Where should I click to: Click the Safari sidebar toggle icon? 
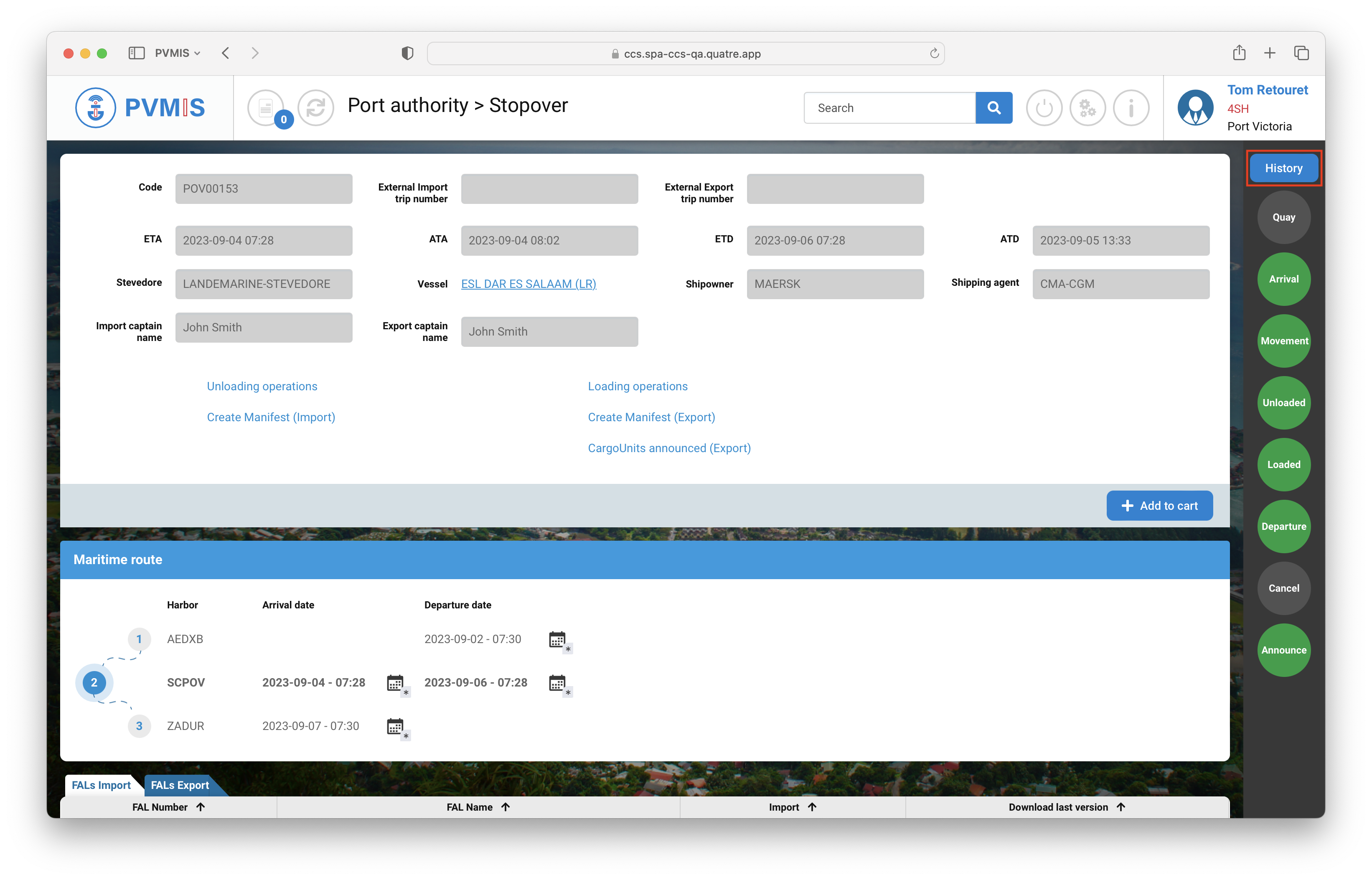pyautogui.click(x=136, y=53)
